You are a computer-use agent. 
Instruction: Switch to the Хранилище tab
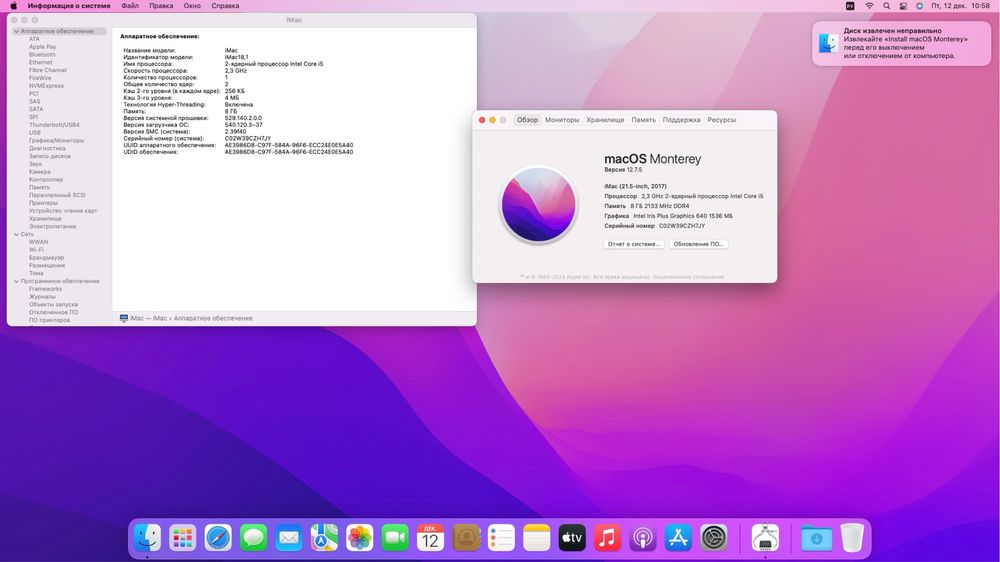tap(605, 120)
